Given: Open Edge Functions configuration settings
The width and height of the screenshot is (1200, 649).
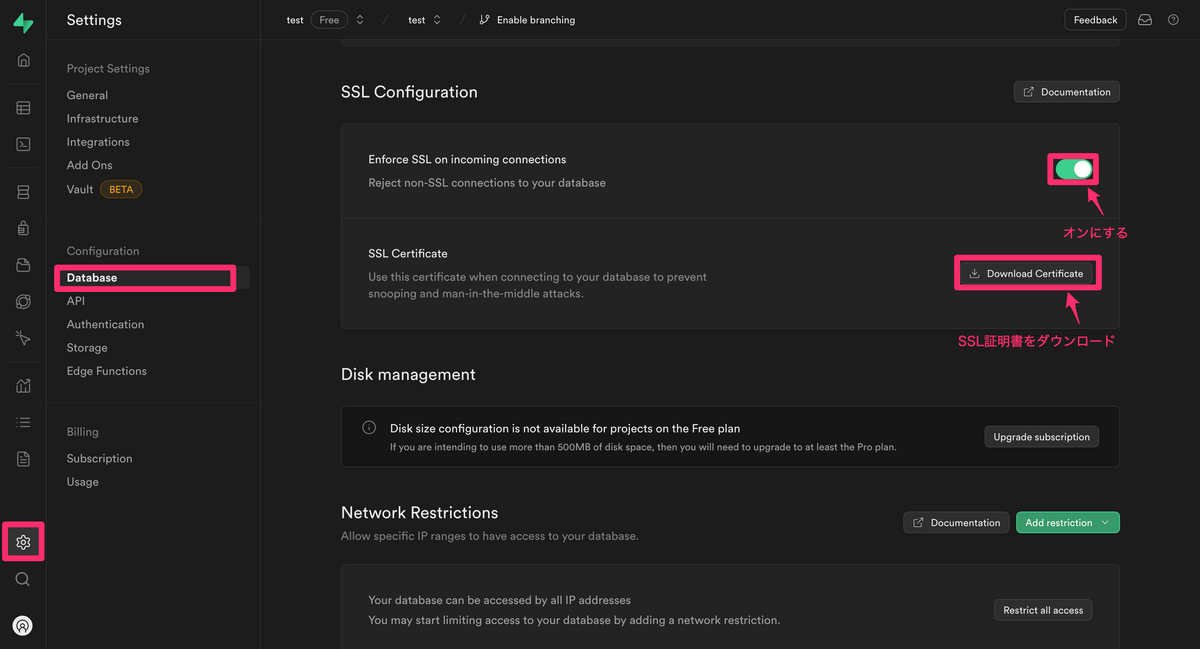Looking at the screenshot, I should [107, 371].
